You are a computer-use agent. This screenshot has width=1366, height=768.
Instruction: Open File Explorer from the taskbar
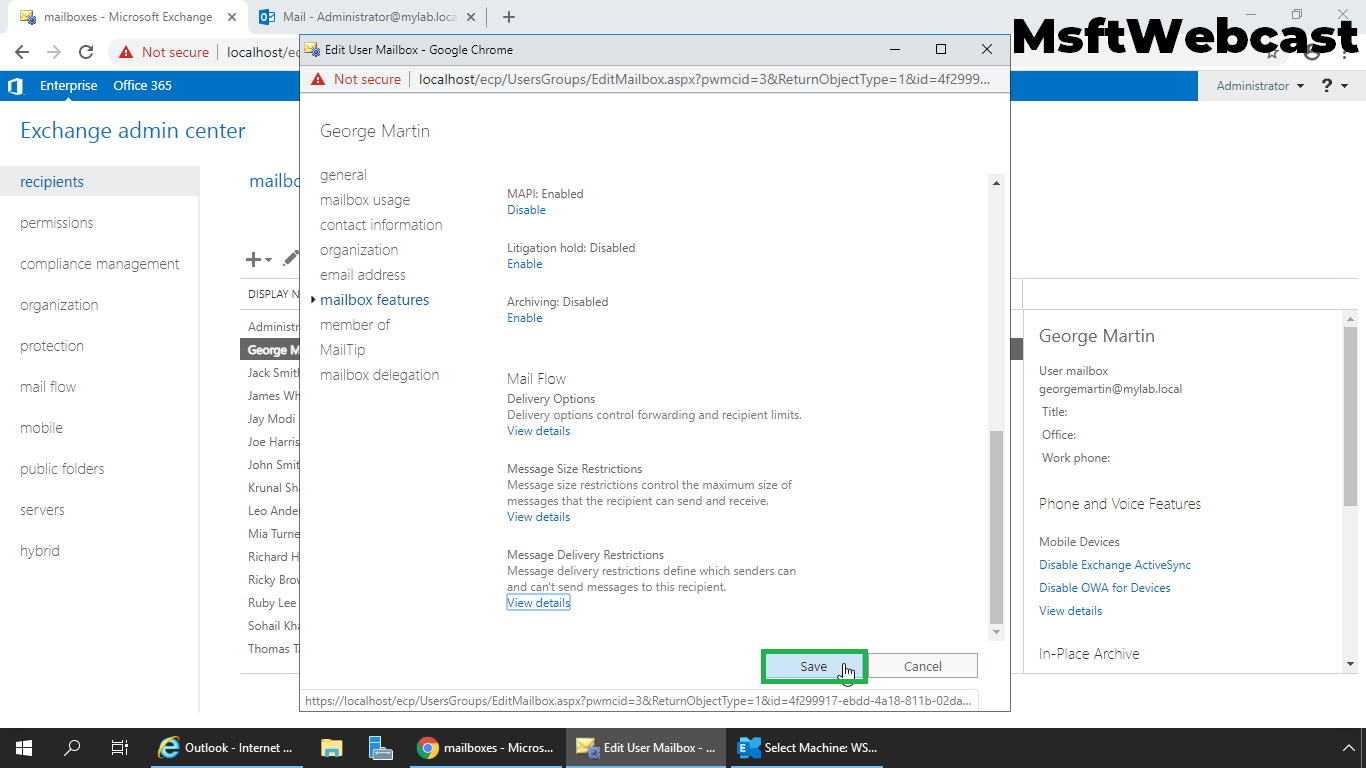(332, 747)
